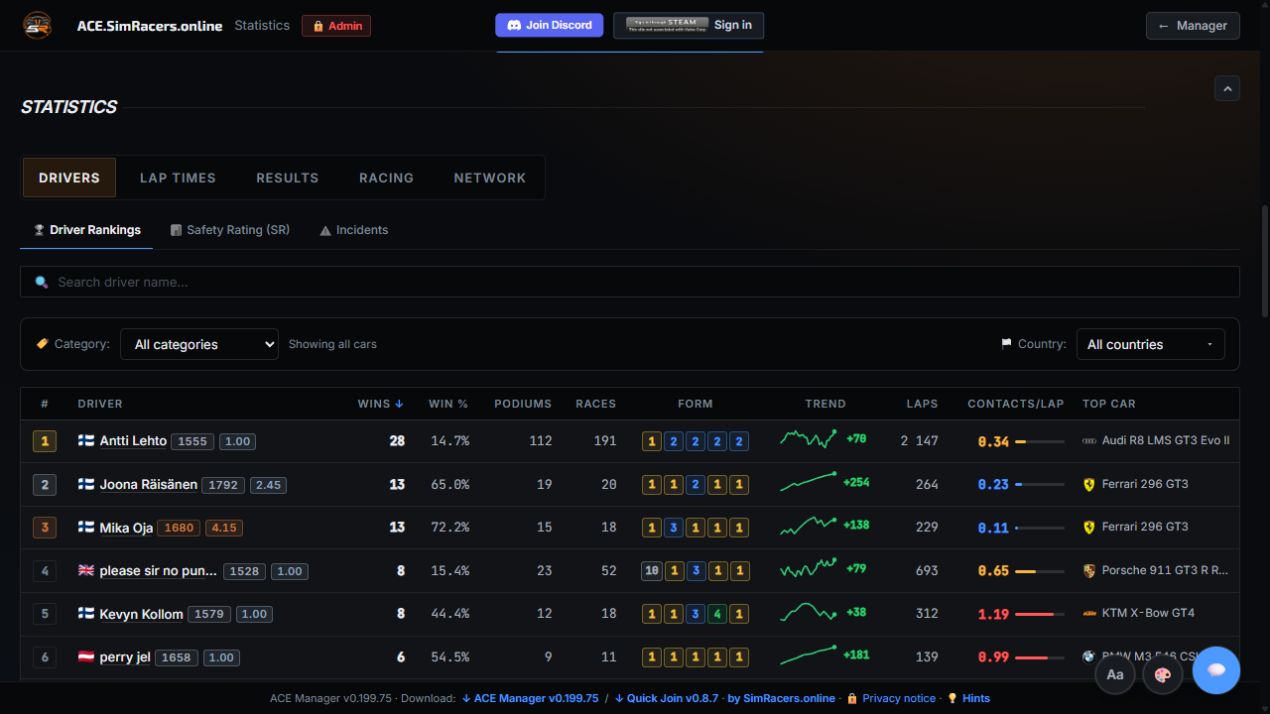Open driver Joona Räisänen's profile
Image resolution: width=1270 pixels, height=714 pixels.
click(148, 484)
